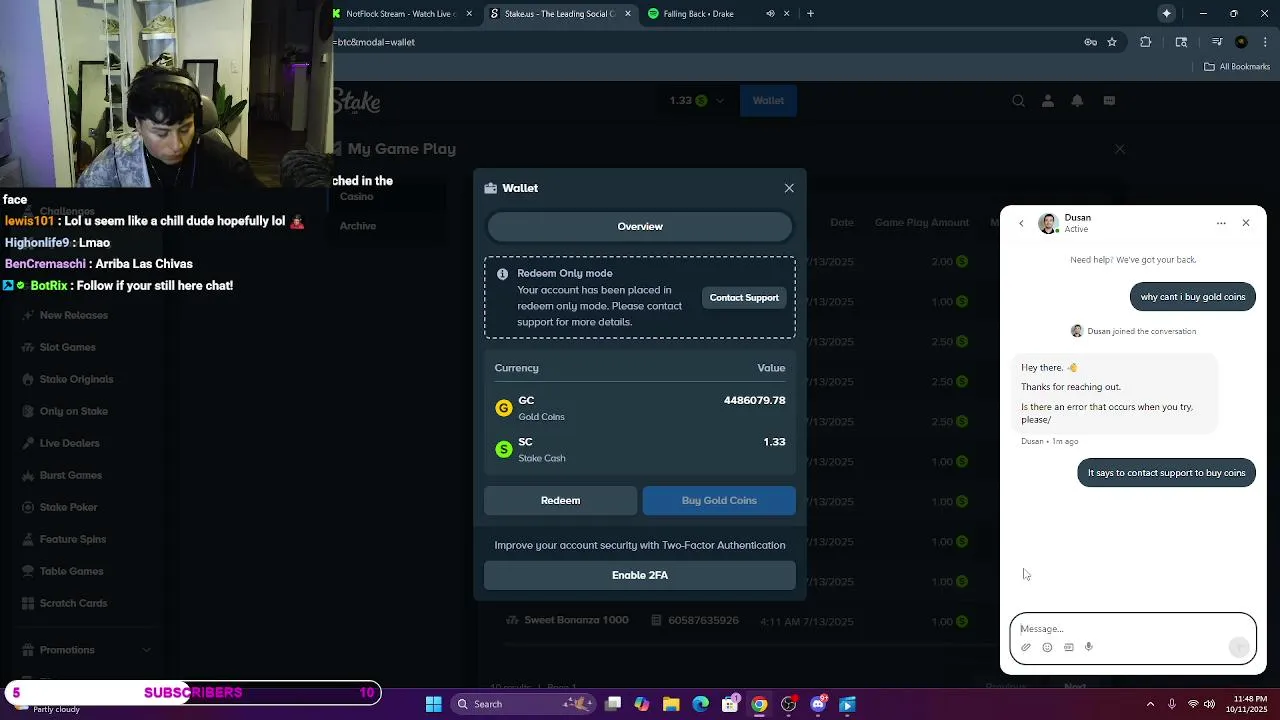Open the Windows Start menu
Image resolution: width=1280 pixels, height=720 pixels.
434,704
